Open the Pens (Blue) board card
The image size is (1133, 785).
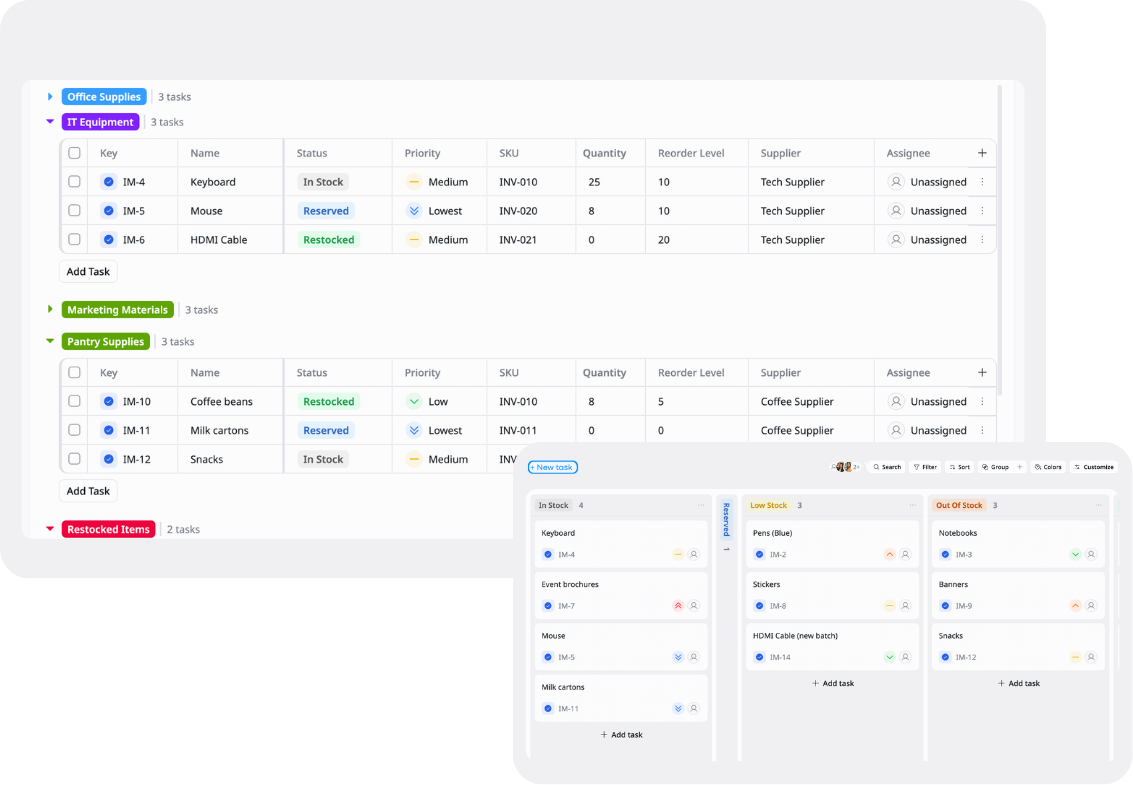pyautogui.click(x=832, y=544)
